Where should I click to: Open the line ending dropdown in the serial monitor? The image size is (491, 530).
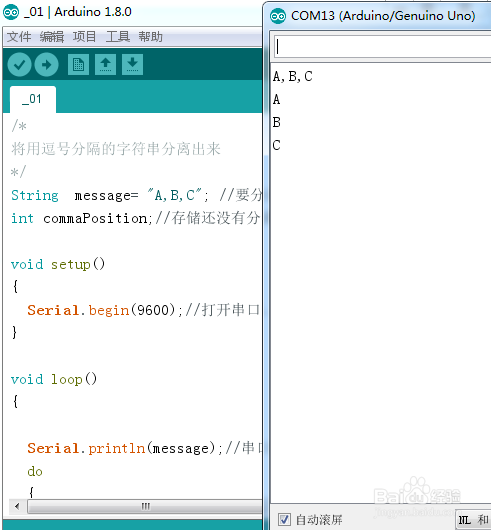473,520
